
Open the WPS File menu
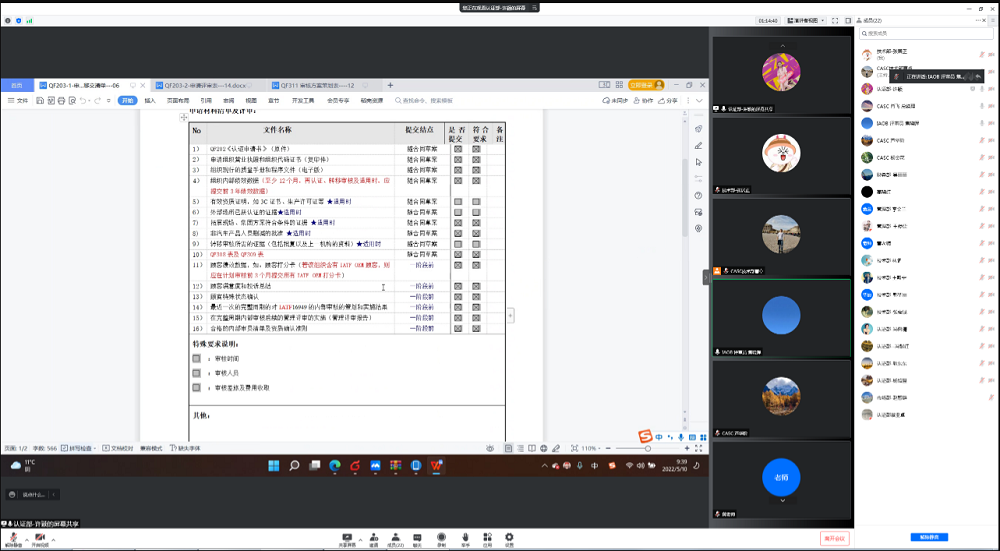(x=18, y=101)
